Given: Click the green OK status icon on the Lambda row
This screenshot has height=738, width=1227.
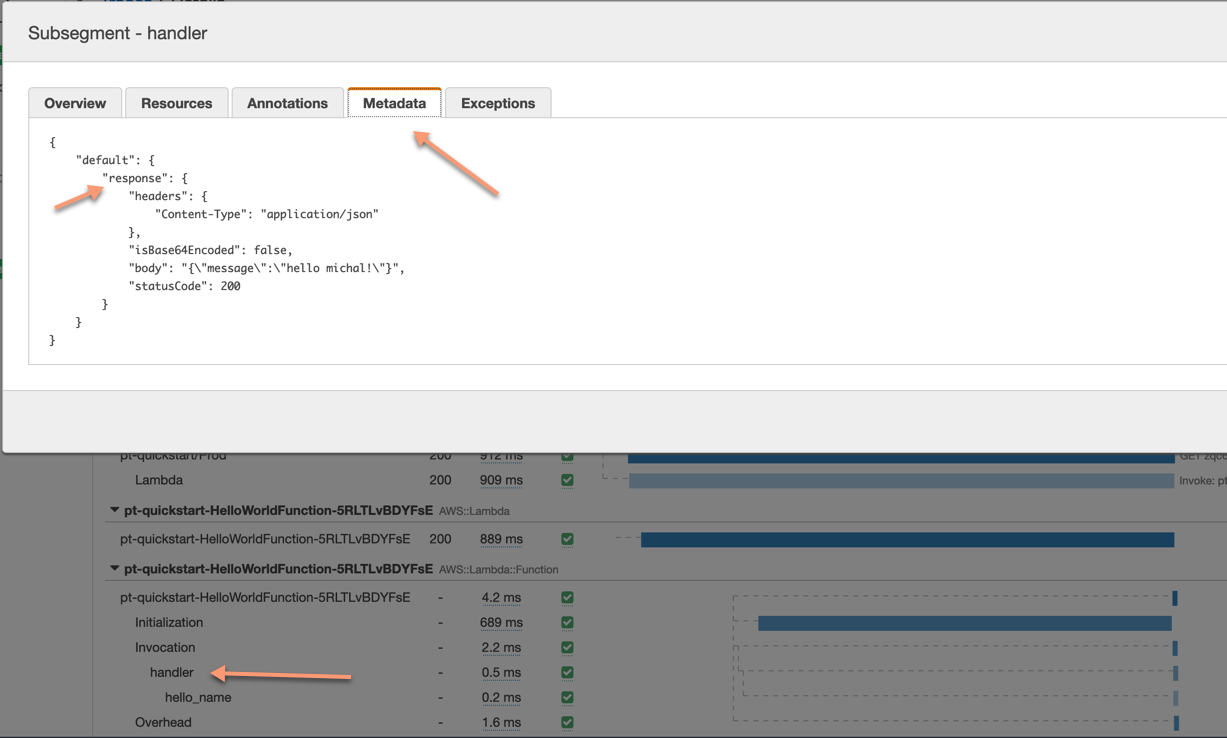Looking at the screenshot, I should (567, 480).
